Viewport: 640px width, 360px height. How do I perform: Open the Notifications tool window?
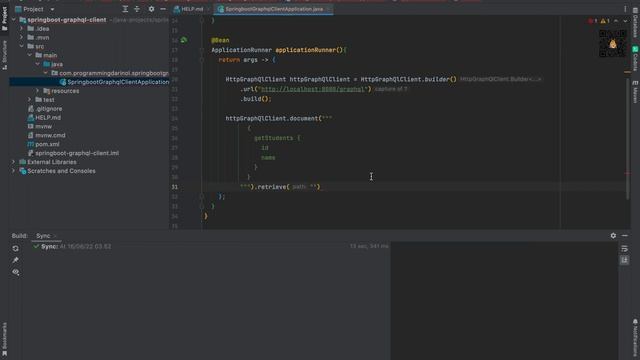click(636, 337)
